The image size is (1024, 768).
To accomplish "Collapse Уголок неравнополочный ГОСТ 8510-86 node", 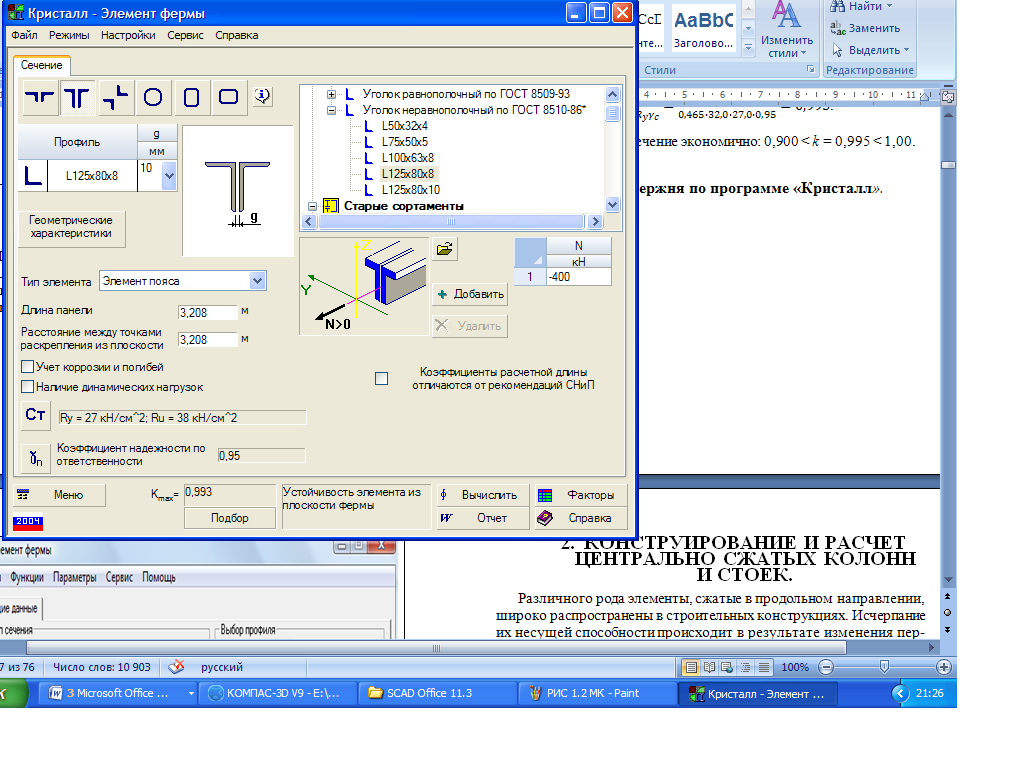I will point(332,110).
